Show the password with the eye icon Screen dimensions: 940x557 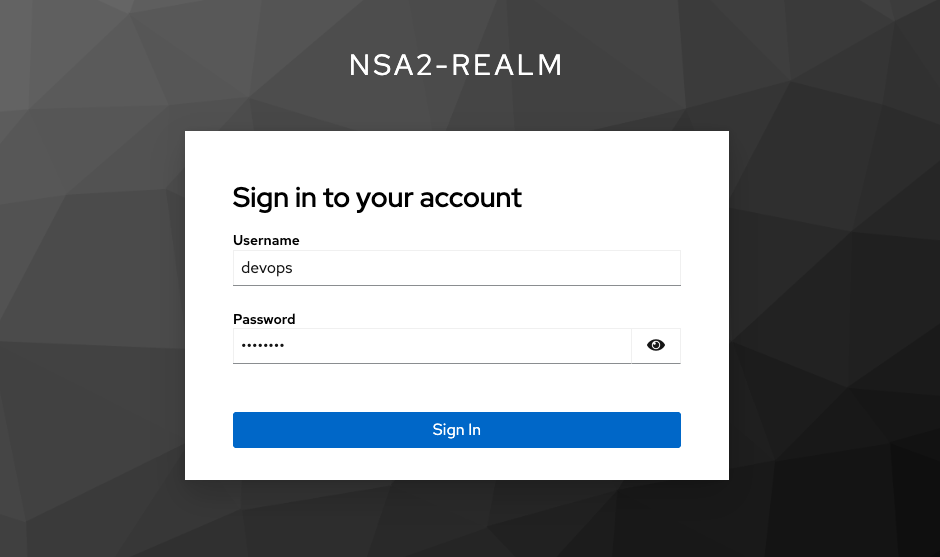tap(656, 345)
